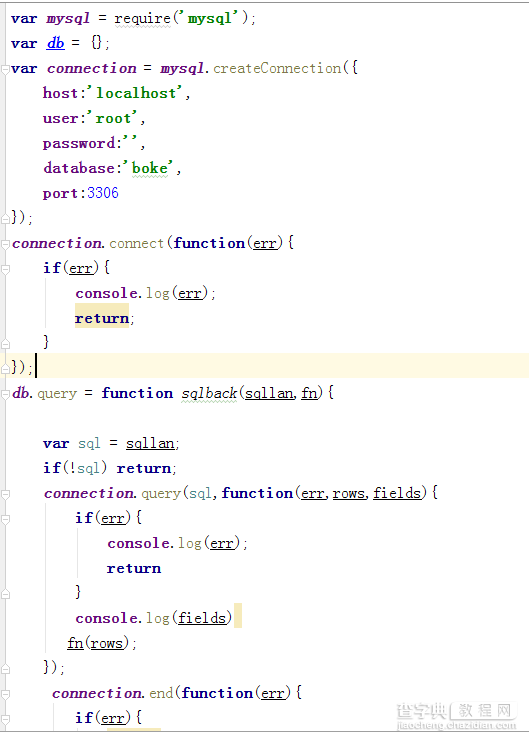Click the createConnection method name
529x732 pixels.
click(277, 69)
